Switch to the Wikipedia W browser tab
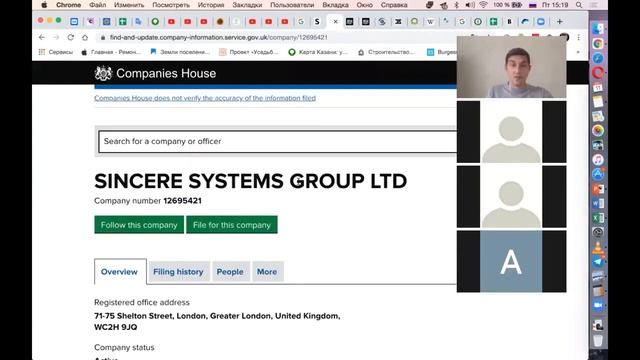640x360 pixels. point(430,22)
